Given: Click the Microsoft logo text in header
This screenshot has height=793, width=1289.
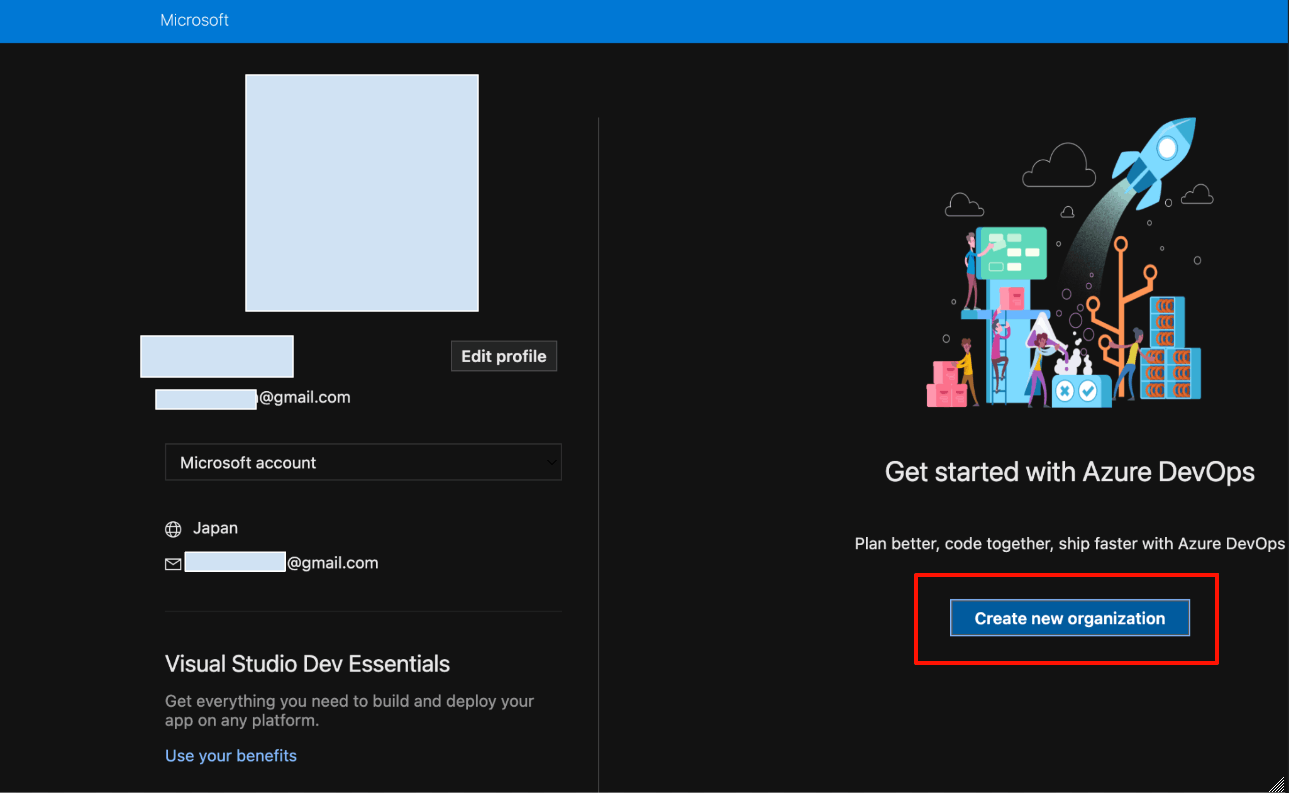Looking at the screenshot, I should [x=195, y=20].
